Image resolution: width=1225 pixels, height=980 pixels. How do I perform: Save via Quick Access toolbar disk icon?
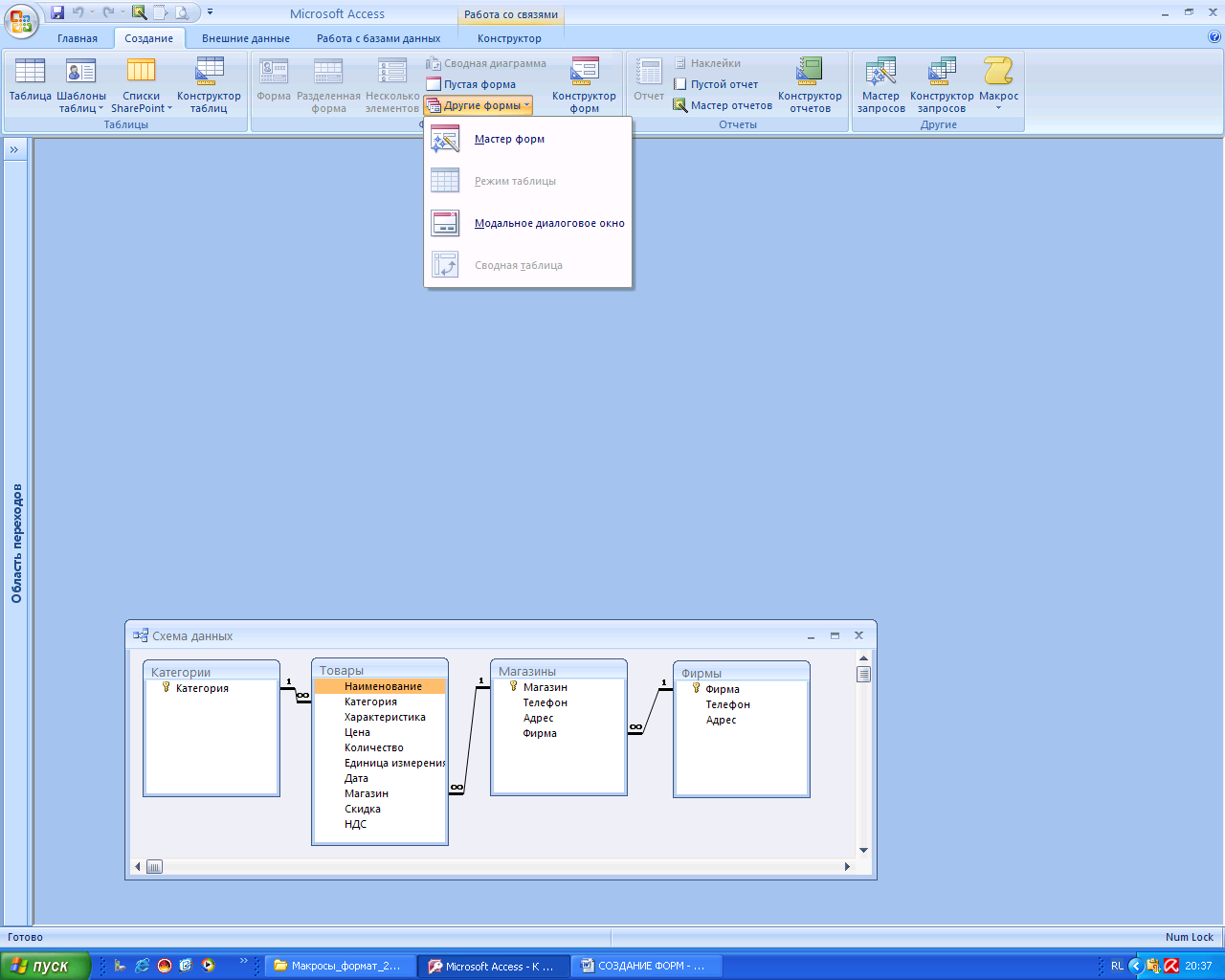[x=57, y=12]
